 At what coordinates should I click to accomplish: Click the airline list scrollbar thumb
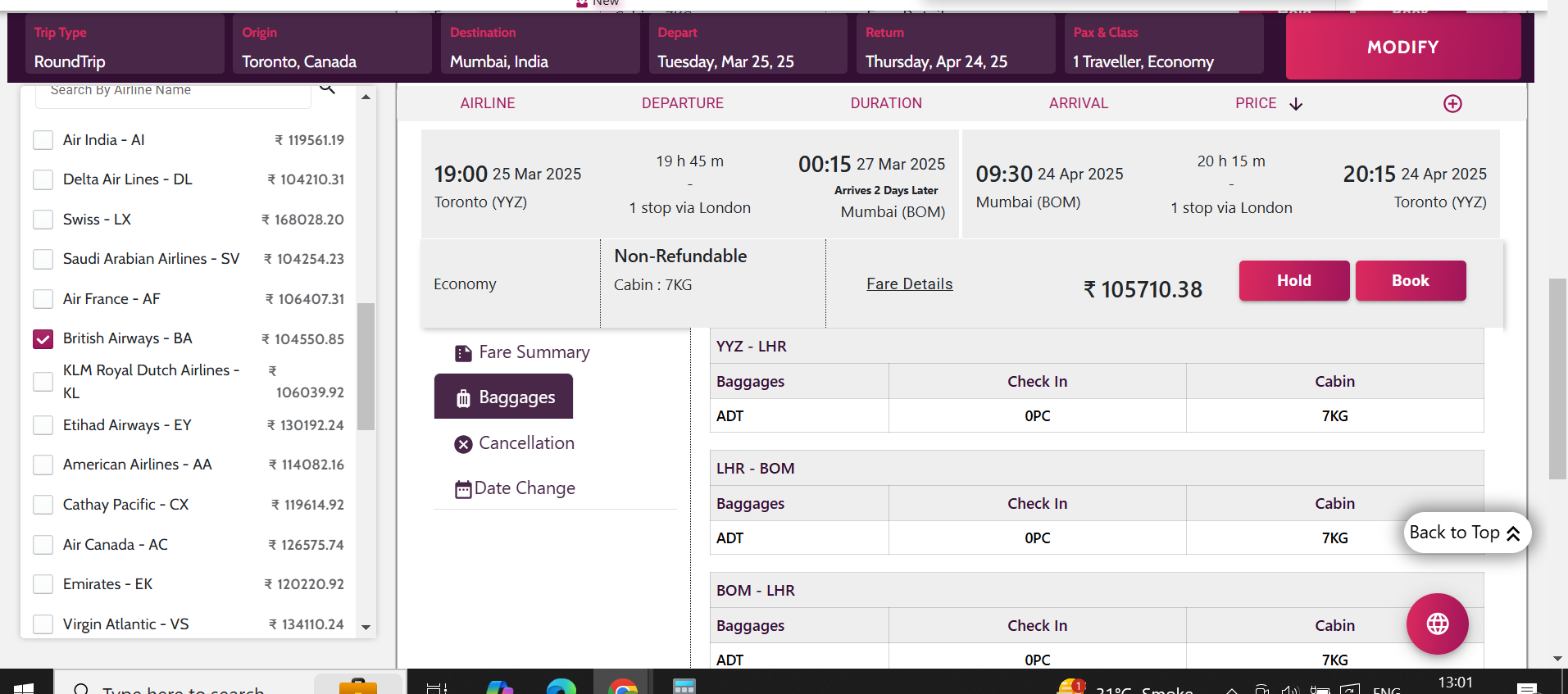tap(366, 365)
